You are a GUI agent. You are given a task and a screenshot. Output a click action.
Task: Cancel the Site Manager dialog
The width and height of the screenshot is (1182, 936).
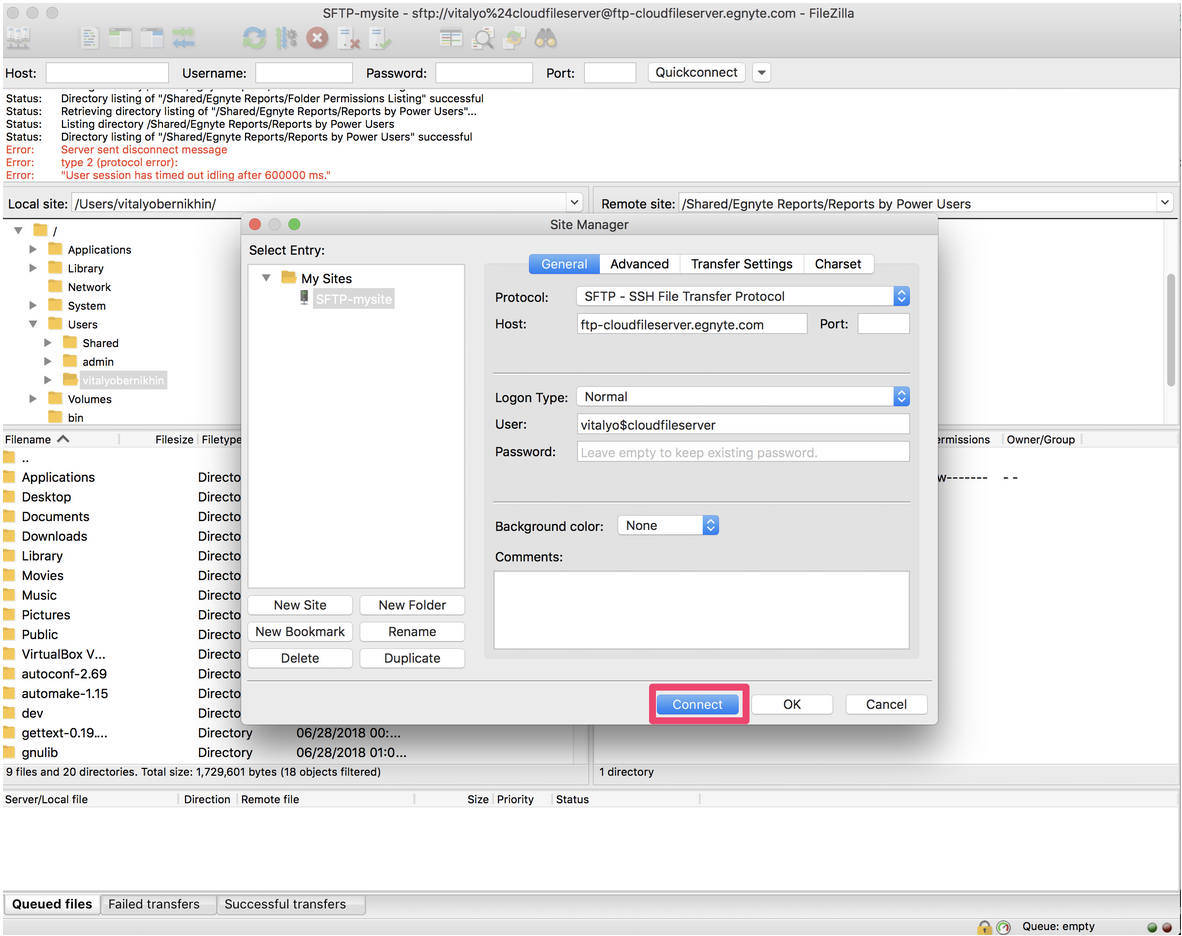click(x=886, y=704)
